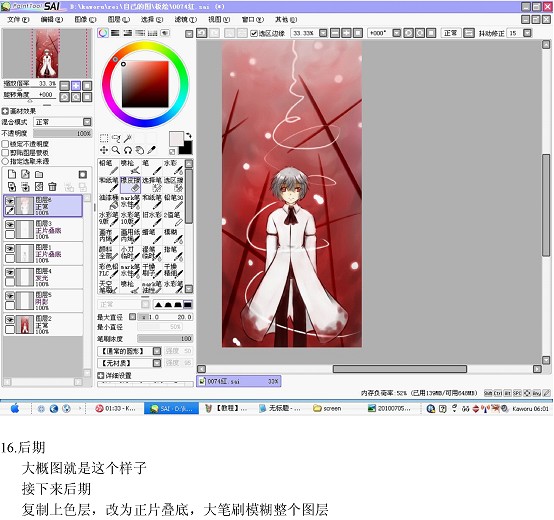Image resolution: width=554 pixels, height=520 pixels.
Task: Choose the 油漆桶 paint bucket tool
Action: [x=108, y=202]
